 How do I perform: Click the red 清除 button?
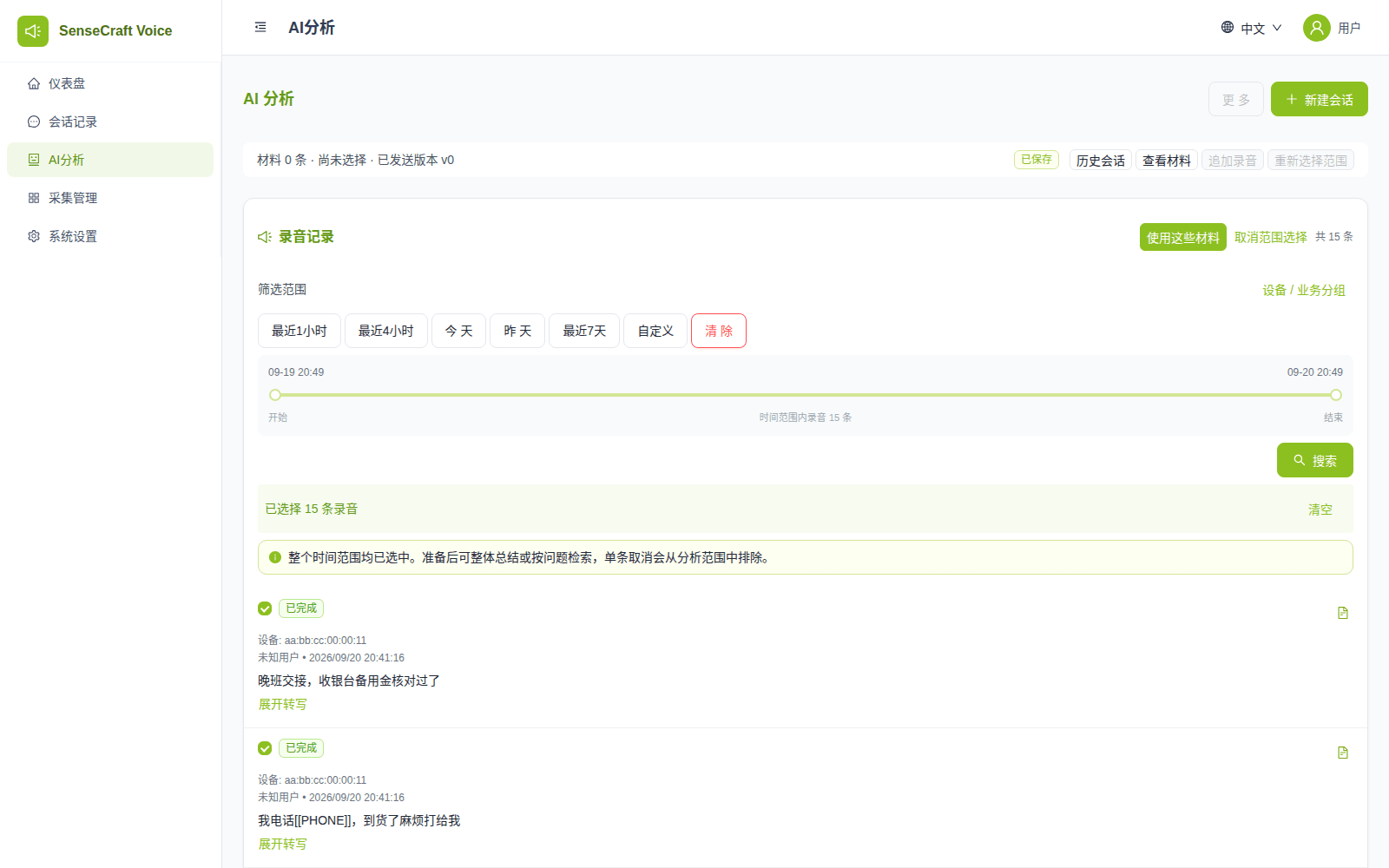click(x=719, y=331)
